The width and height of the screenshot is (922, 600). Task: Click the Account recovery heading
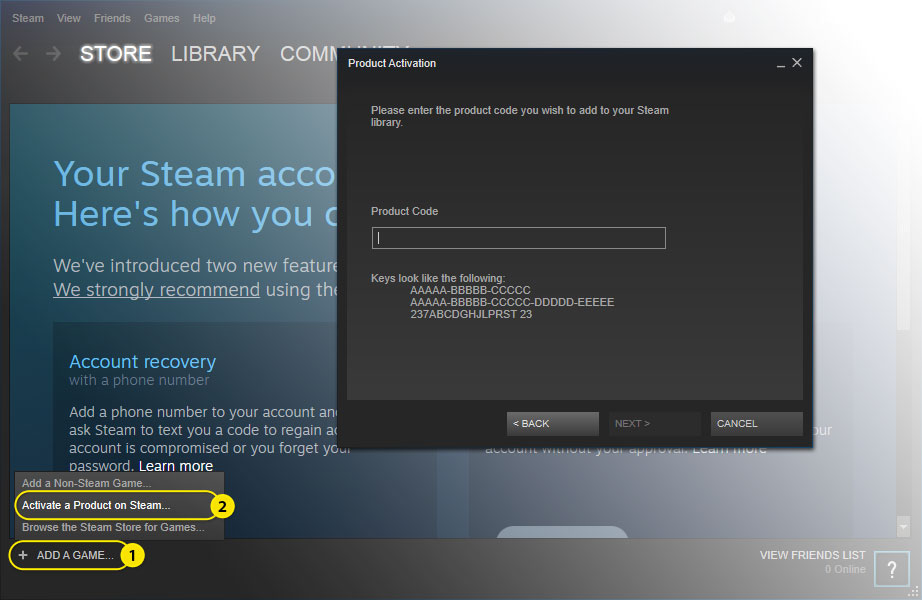(x=142, y=361)
